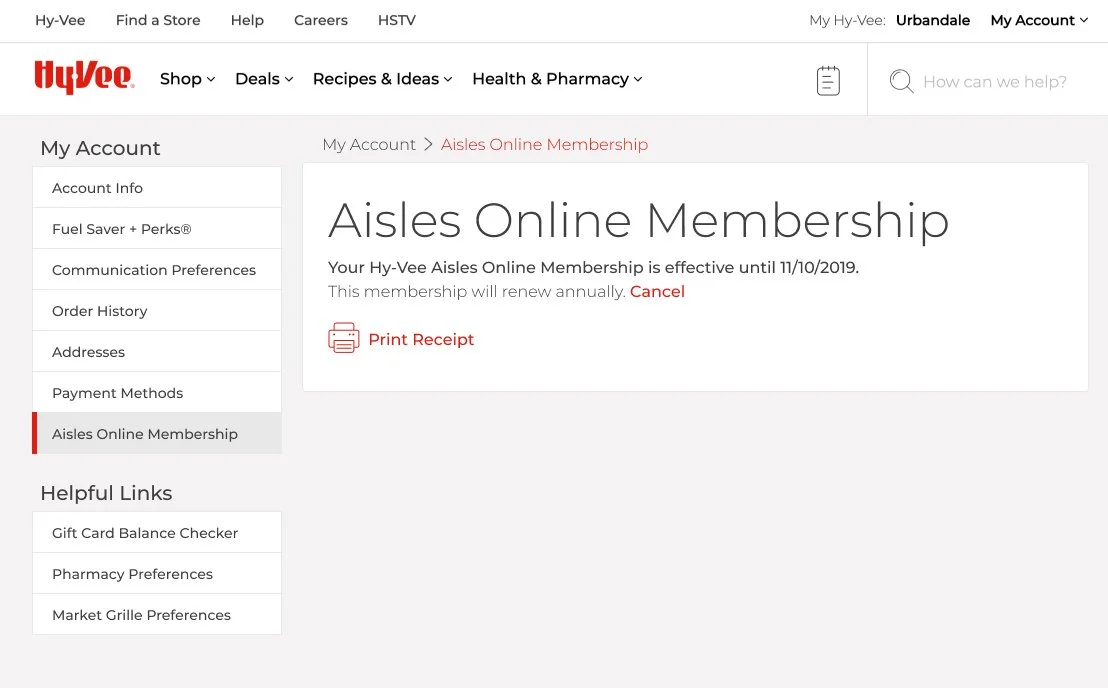Click the Aisles Online Membership breadcrumb
The height and width of the screenshot is (688, 1108).
click(x=544, y=144)
